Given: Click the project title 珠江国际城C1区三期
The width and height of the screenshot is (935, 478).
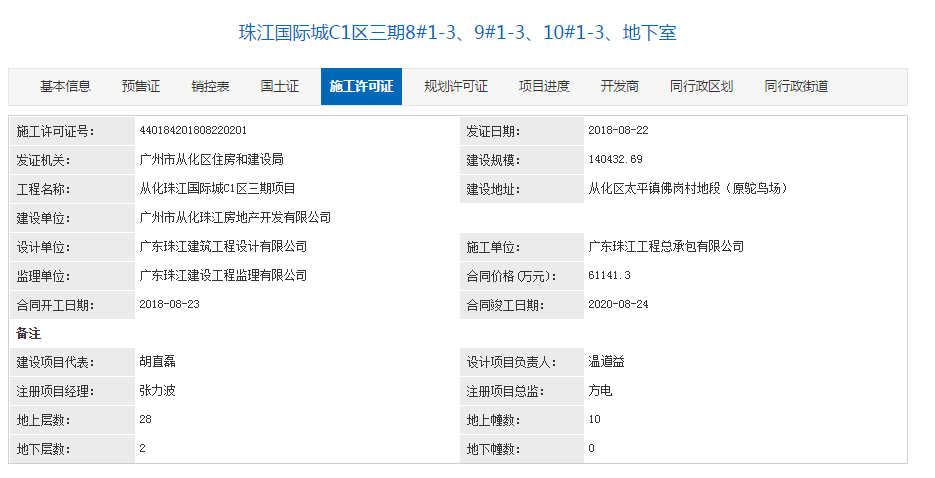Looking at the screenshot, I should point(457,33).
